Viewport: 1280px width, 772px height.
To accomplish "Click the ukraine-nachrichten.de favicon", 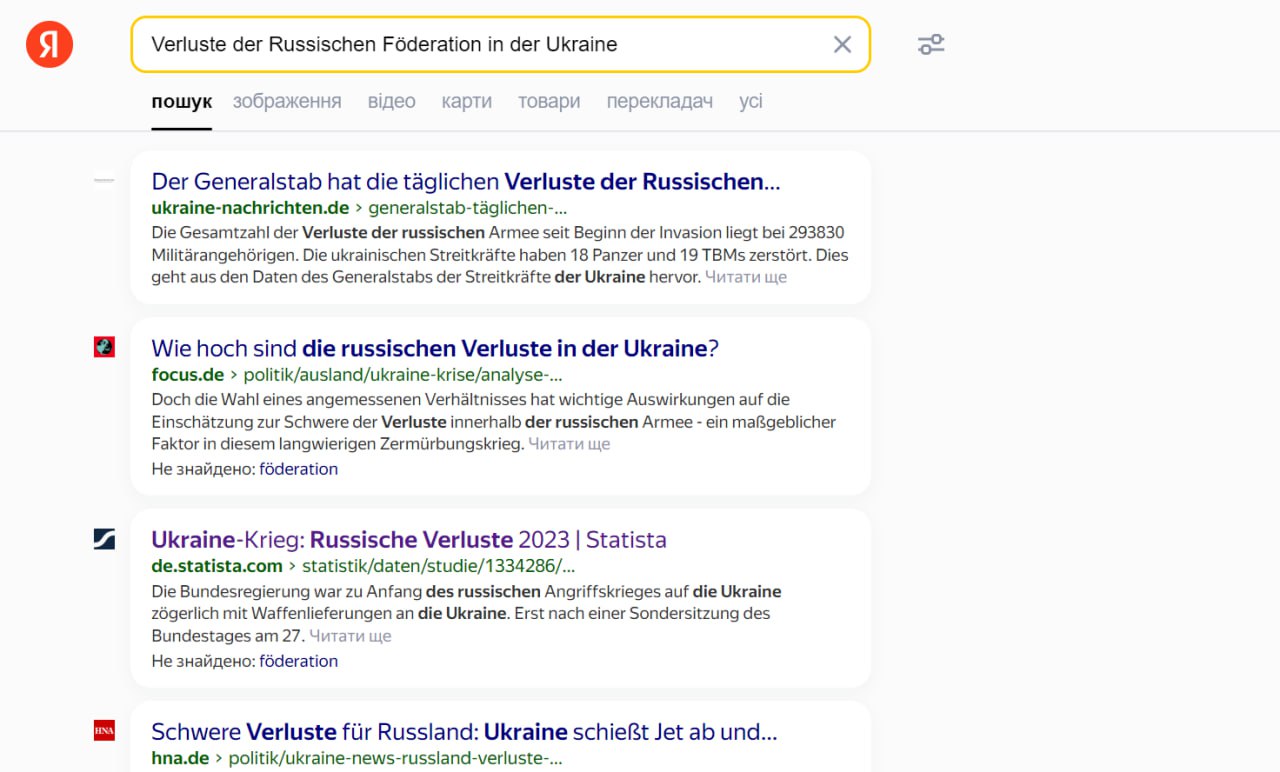I will point(104,181).
